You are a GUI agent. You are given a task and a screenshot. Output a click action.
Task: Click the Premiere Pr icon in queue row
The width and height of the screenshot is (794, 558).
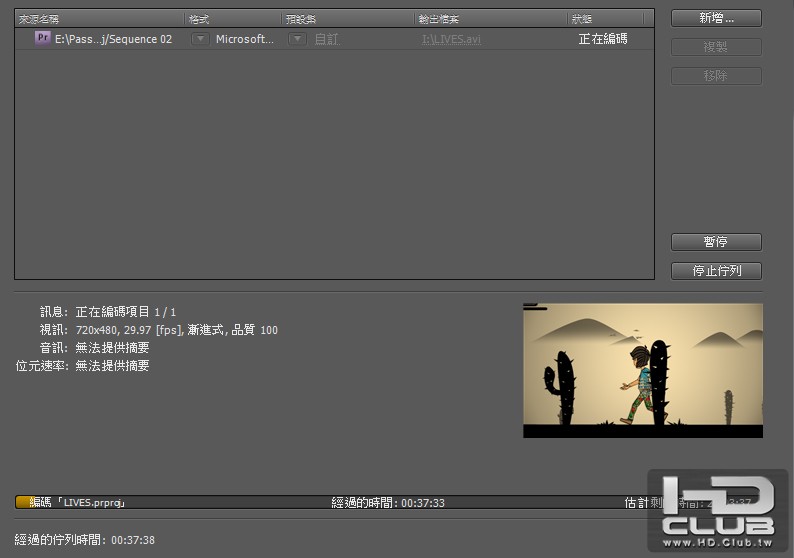pos(43,38)
